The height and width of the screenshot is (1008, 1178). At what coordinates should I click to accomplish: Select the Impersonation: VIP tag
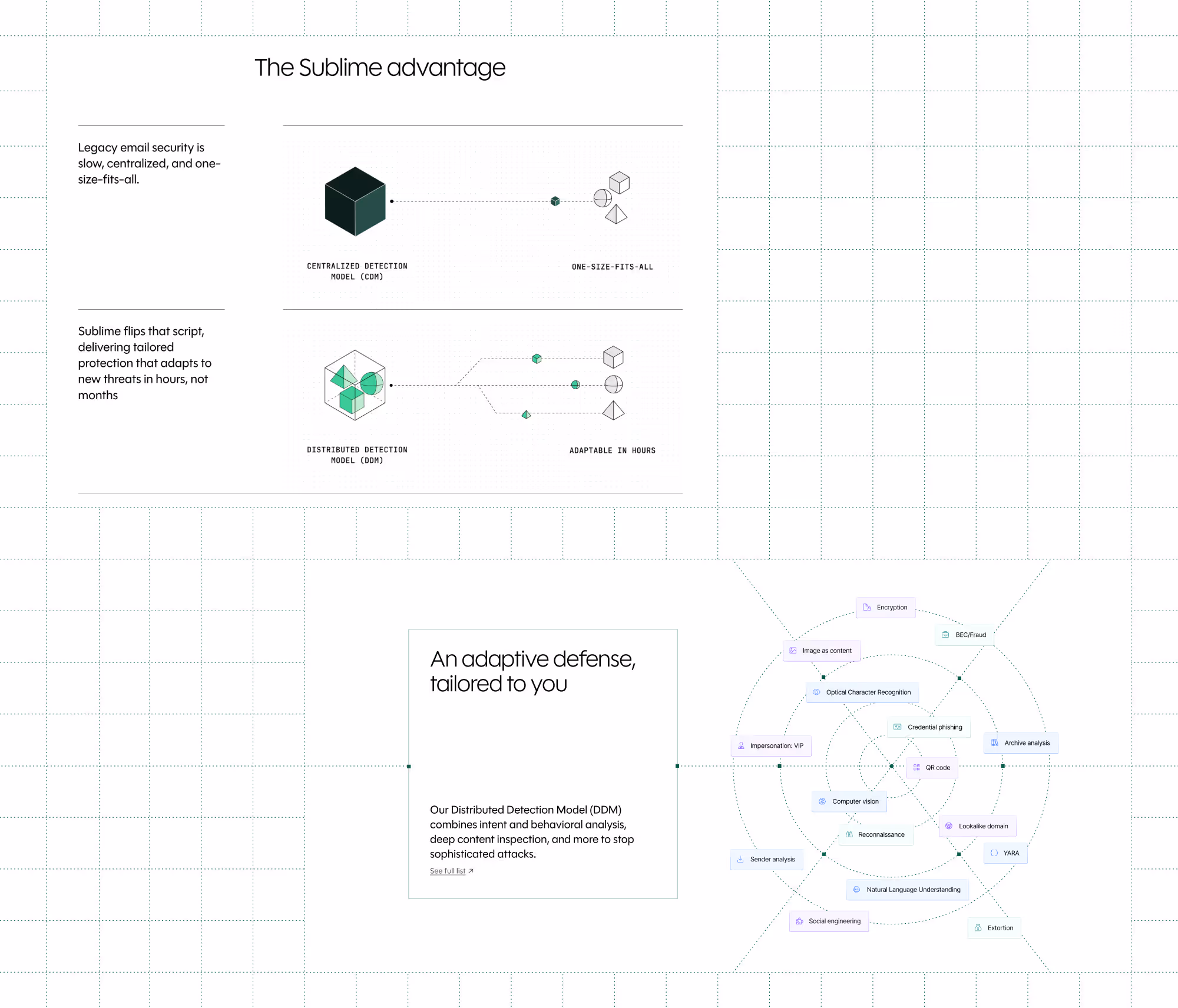coord(771,745)
